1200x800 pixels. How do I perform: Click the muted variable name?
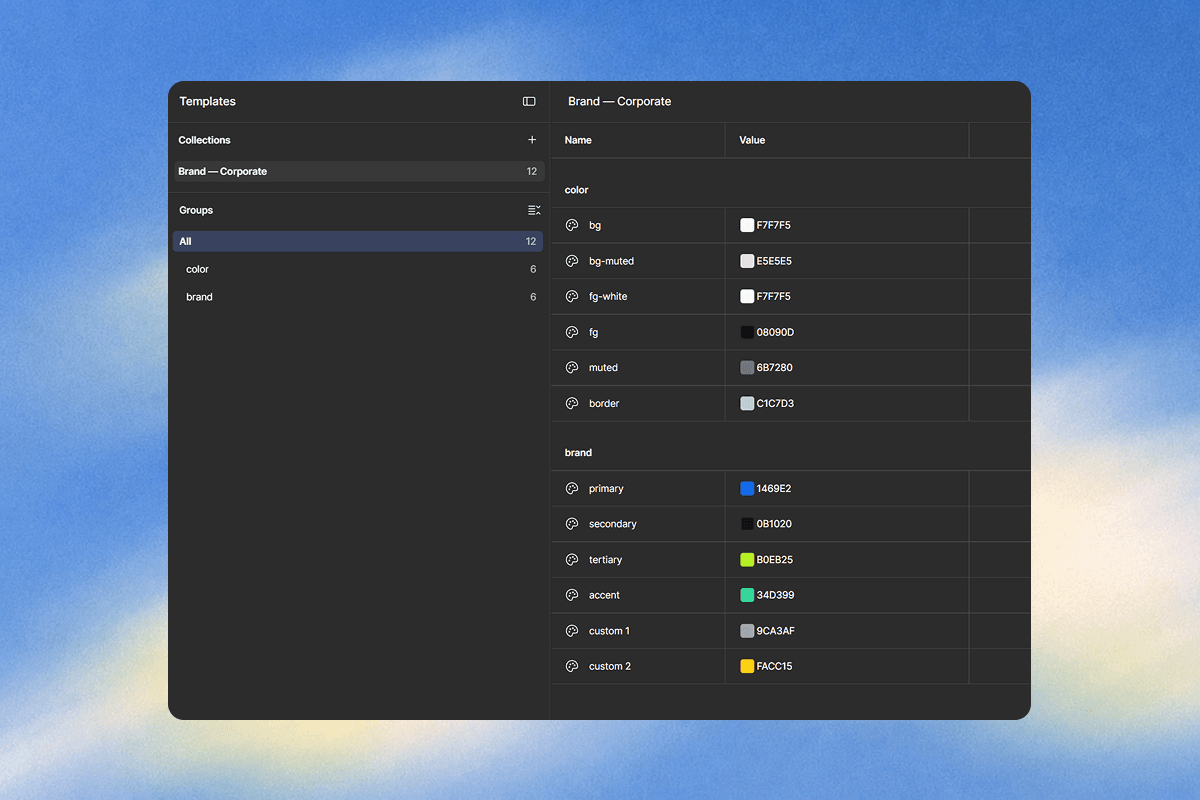[603, 367]
